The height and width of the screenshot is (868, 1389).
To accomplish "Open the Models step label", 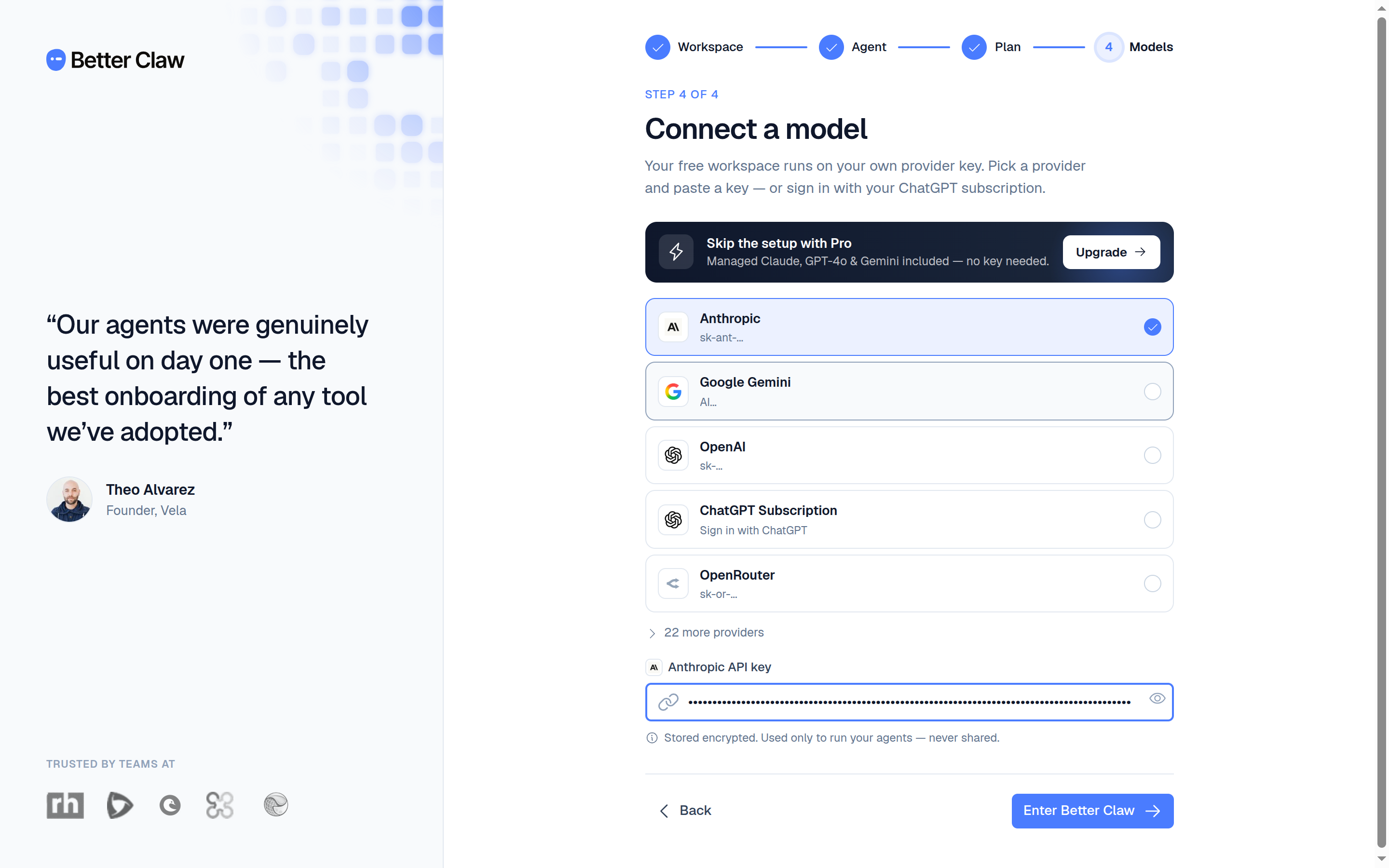I will point(1151,47).
